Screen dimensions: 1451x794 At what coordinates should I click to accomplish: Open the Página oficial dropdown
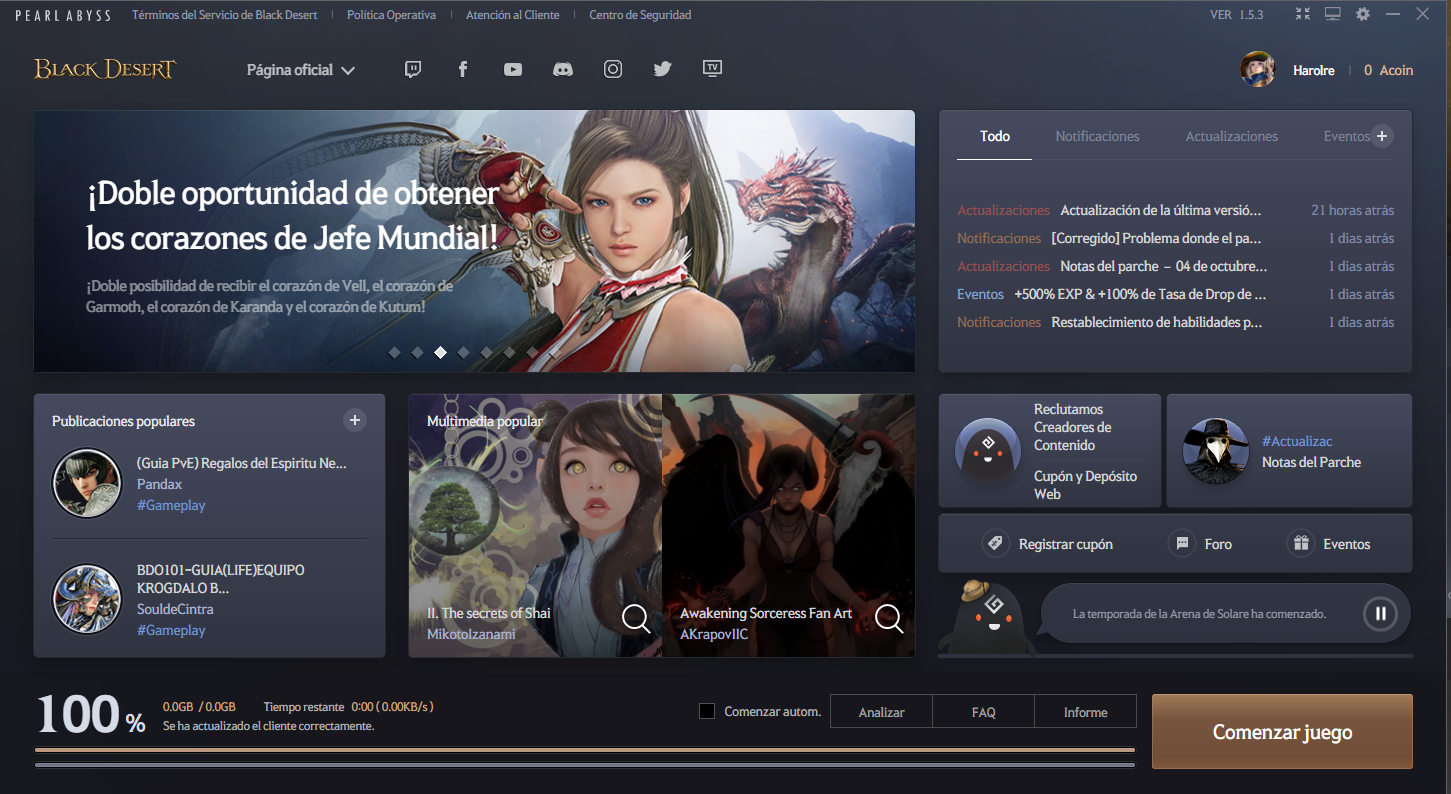point(300,70)
